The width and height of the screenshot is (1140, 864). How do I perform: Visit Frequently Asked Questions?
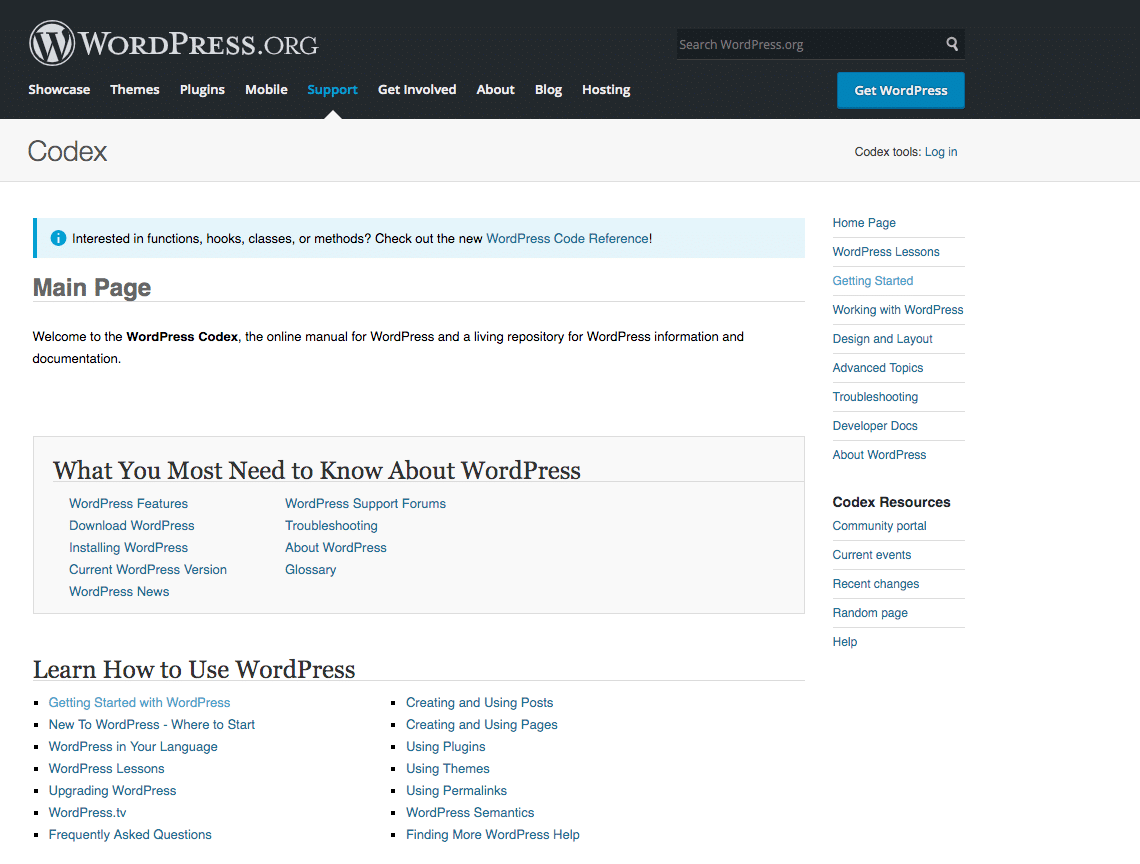[130, 834]
